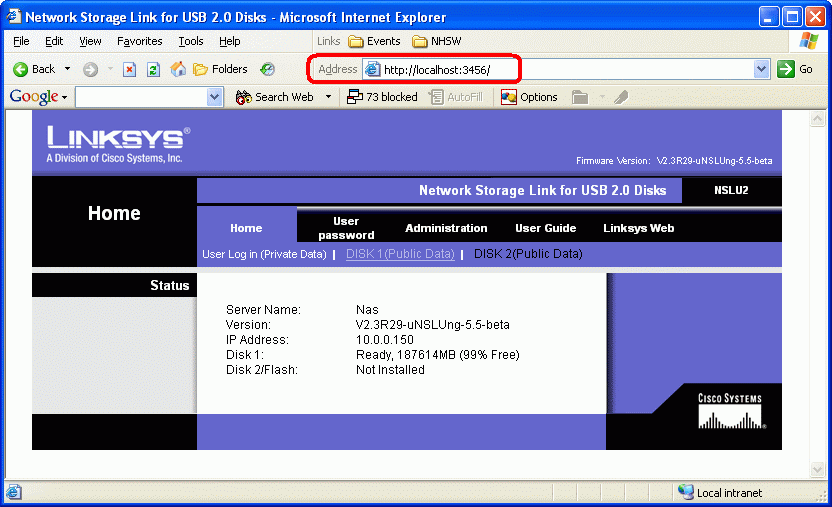Click the page scrollbar up arrow

(x=817, y=119)
